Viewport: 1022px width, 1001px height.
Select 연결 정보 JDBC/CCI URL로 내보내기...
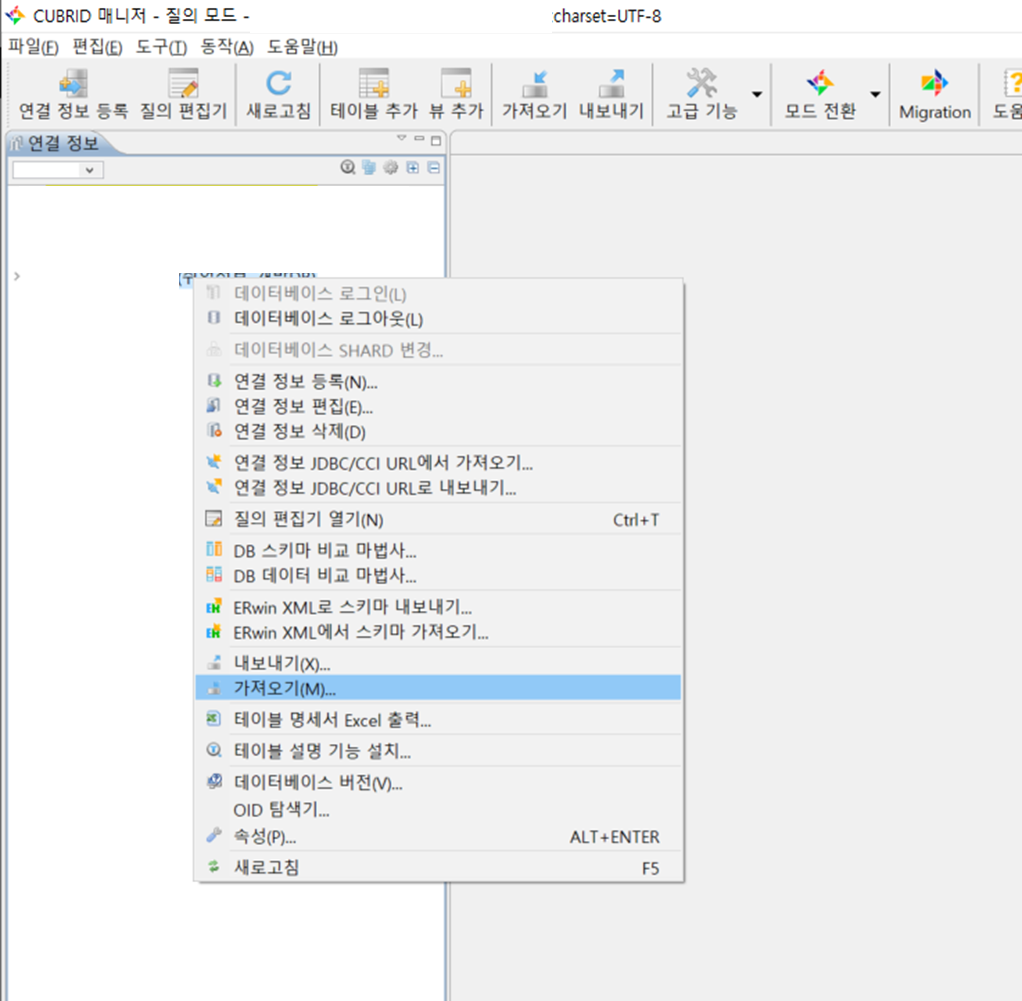(x=438, y=487)
